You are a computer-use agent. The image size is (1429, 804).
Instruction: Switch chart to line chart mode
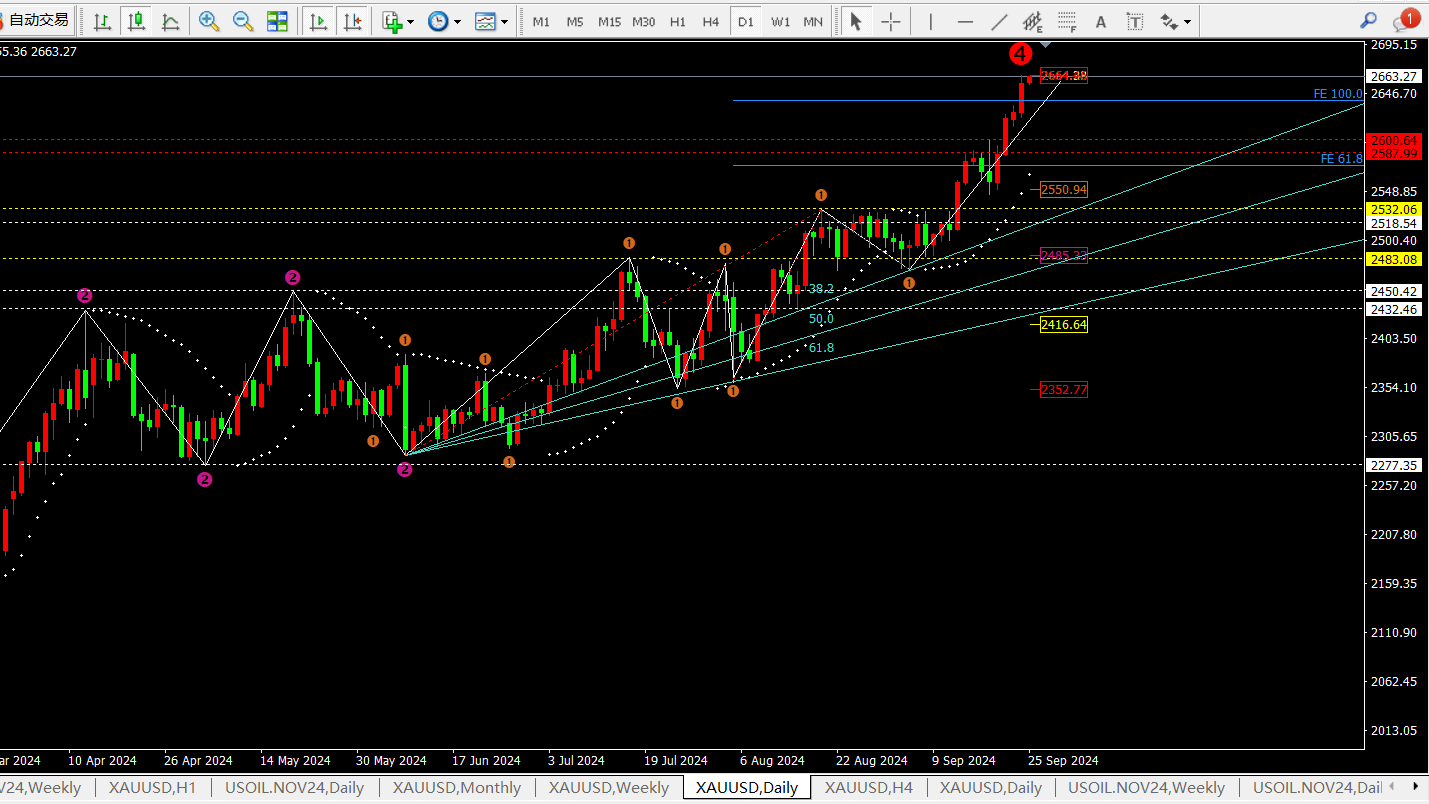pyautogui.click(x=171, y=20)
